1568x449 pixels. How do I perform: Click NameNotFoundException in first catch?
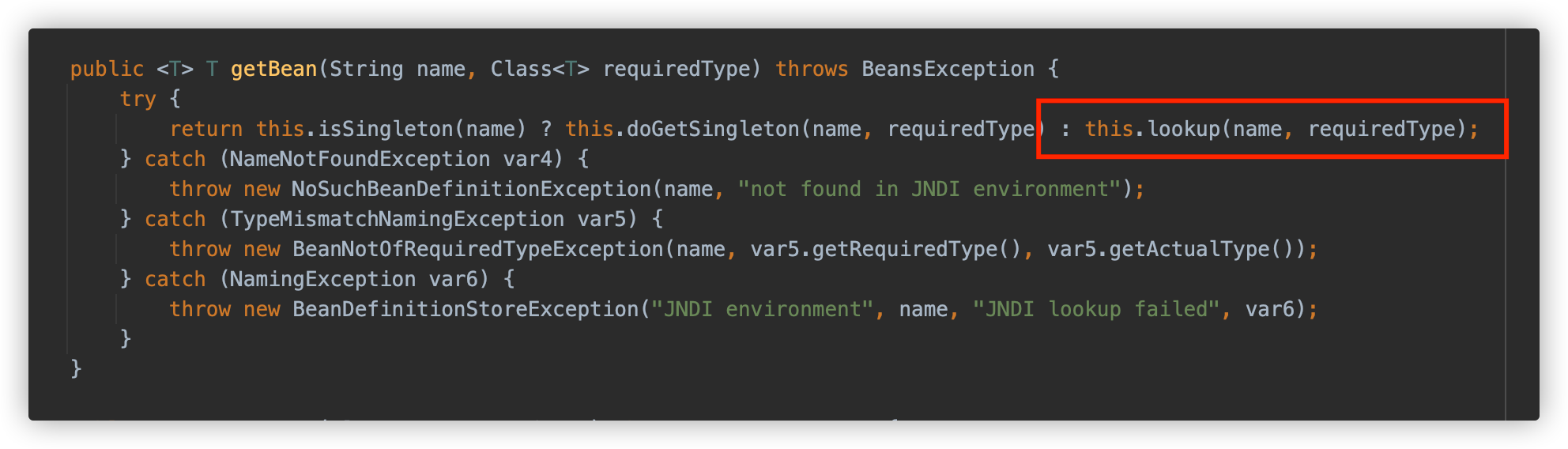point(360,160)
